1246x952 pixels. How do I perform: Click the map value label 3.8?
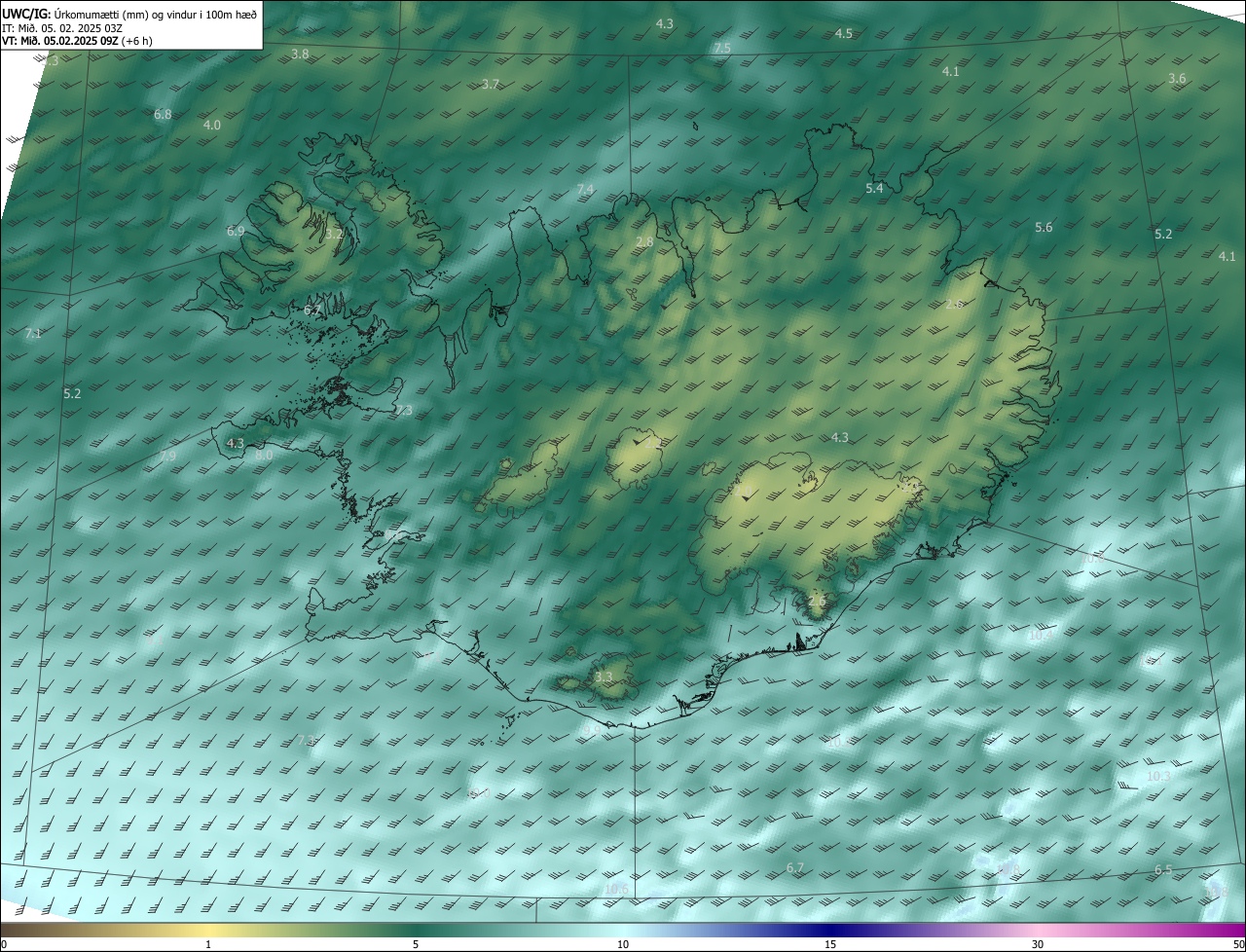point(300,55)
